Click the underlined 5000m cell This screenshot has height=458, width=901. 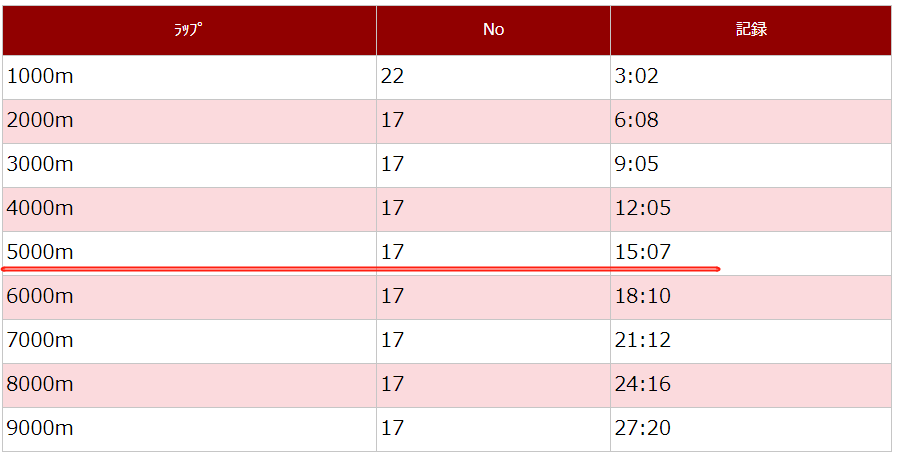[40, 252]
